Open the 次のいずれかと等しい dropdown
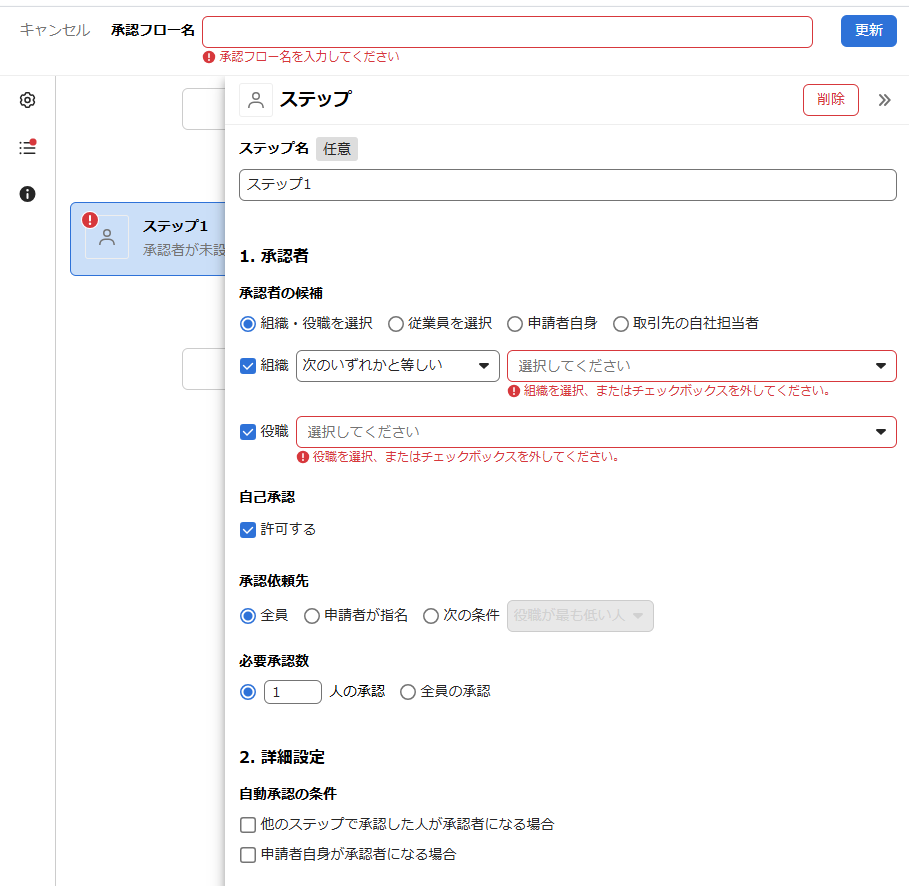 click(397, 366)
